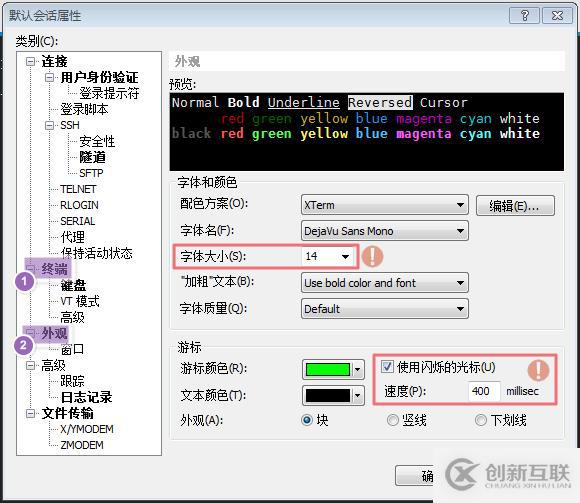This screenshot has width=580, height=503.
Task: Select 登录脚本 in category tree
Action: (x=84, y=109)
